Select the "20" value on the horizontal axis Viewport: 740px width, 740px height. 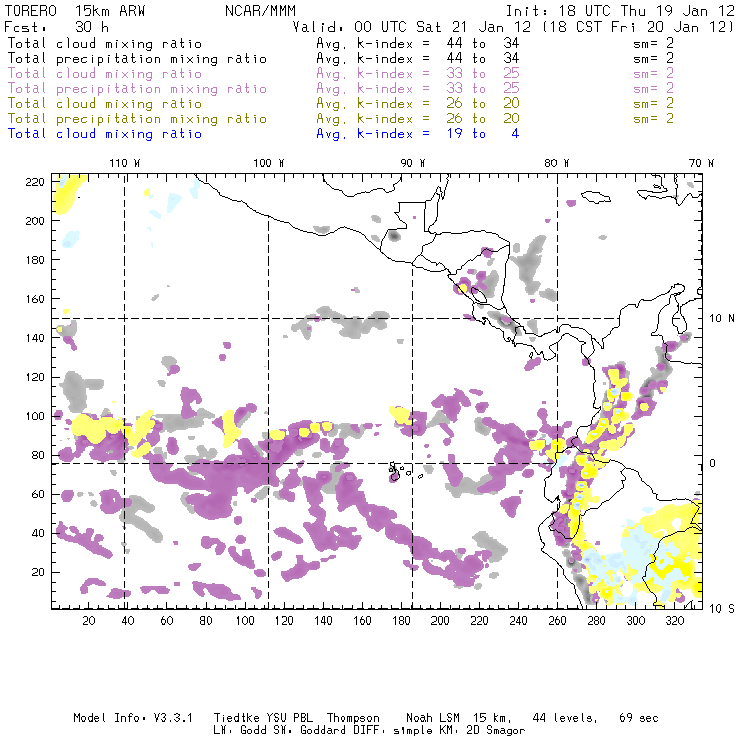[89, 621]
